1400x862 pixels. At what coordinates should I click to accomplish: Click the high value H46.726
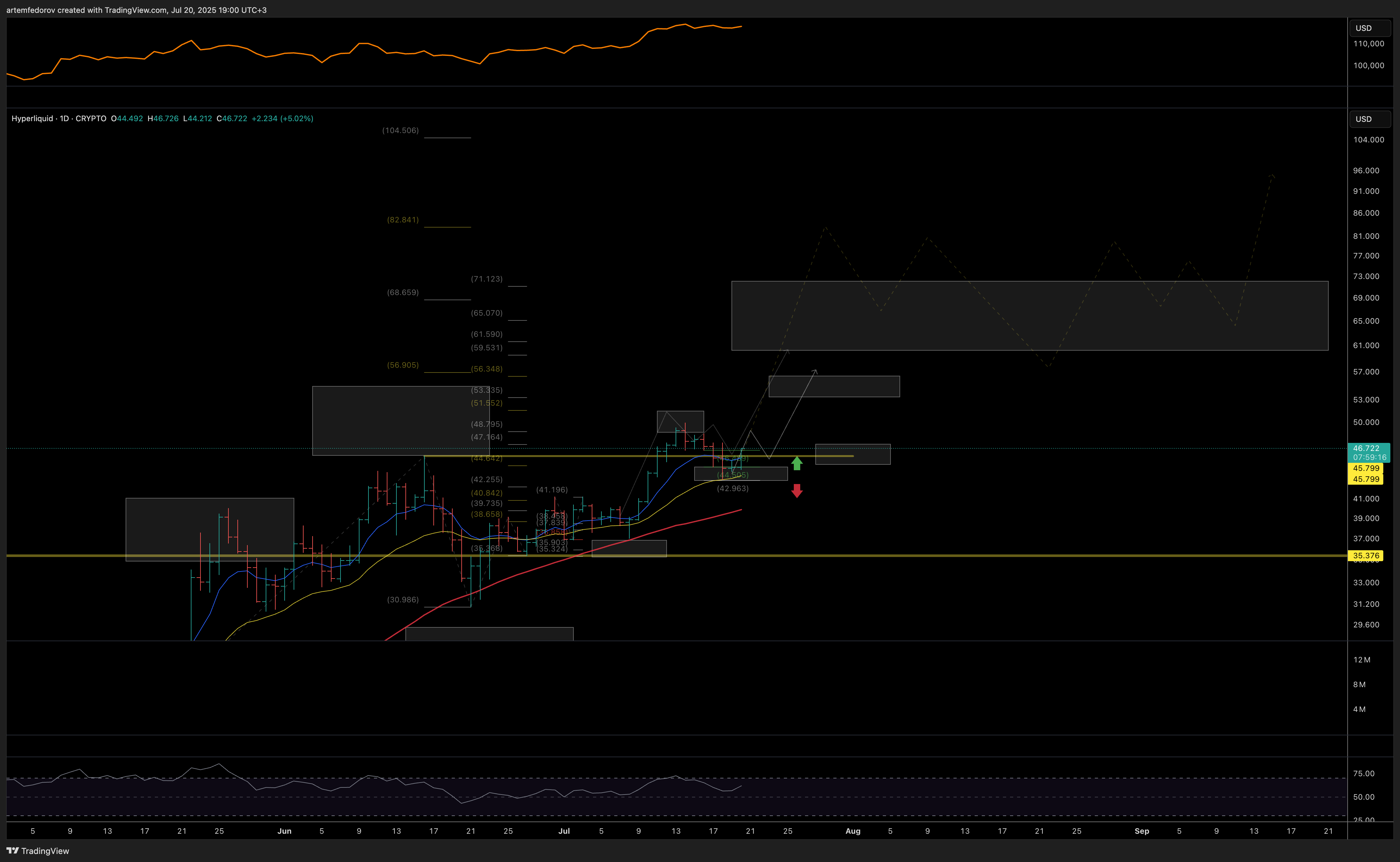163,119
